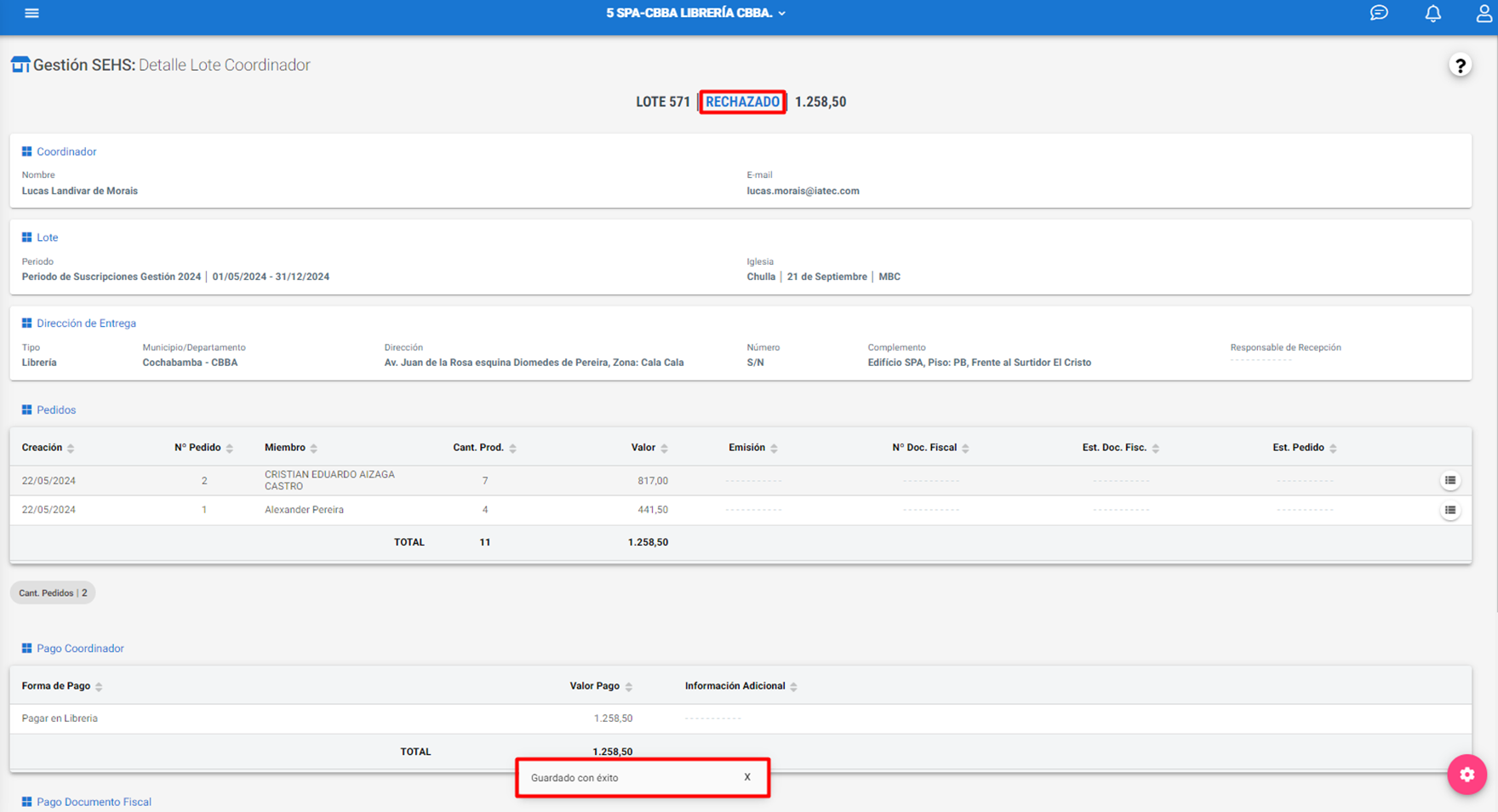Sort orders by N° Pedido column

point(203,448)
